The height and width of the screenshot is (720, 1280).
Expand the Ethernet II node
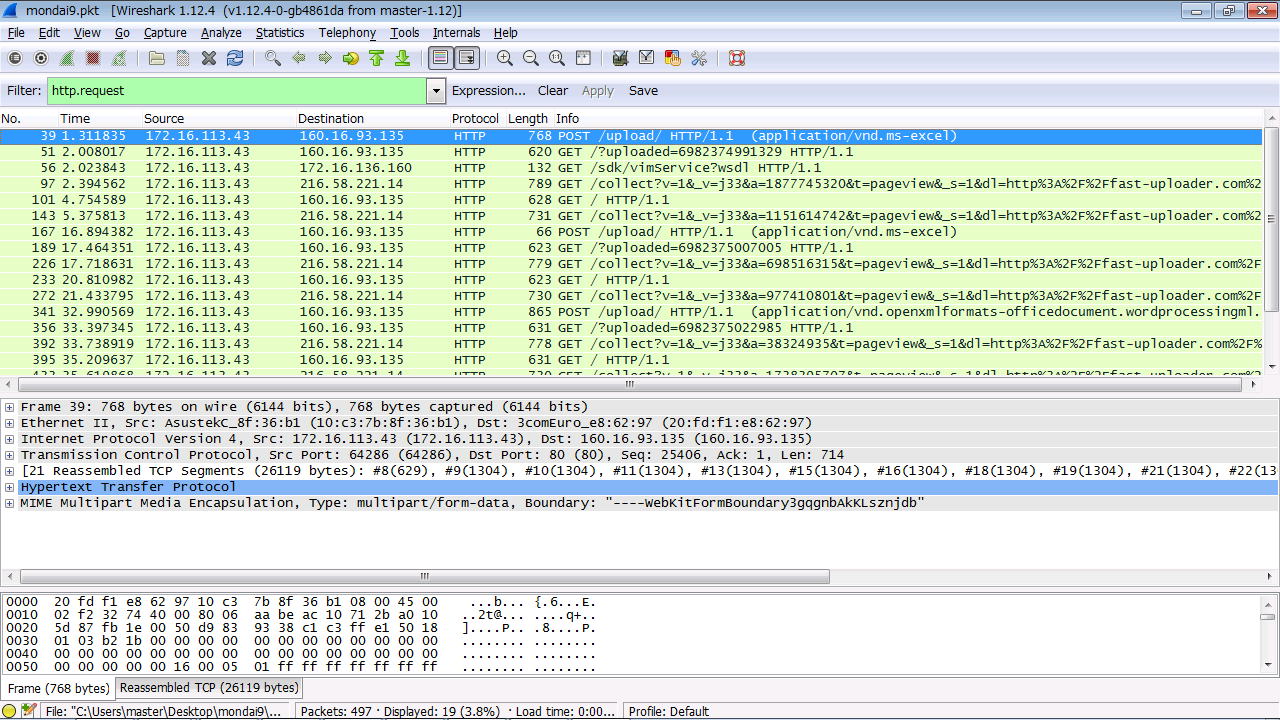point(10,423)
